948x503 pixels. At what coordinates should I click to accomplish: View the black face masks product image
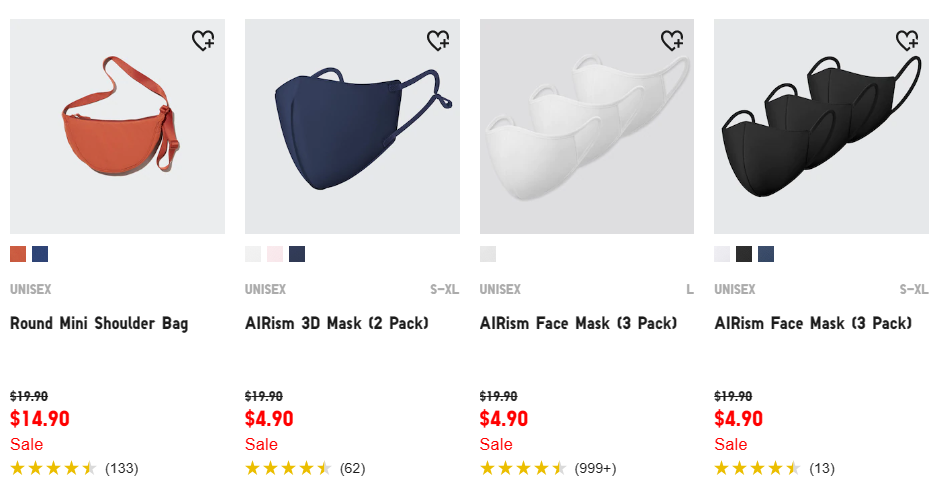(x=822, y=126)
